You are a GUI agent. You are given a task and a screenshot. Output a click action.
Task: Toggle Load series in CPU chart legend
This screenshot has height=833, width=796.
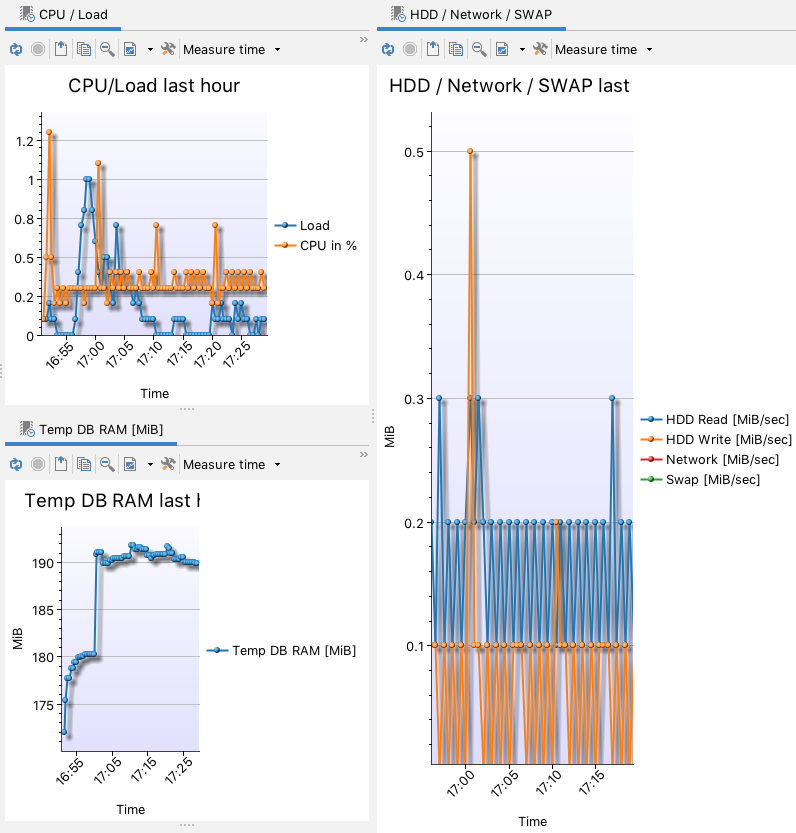click(x=314, y=226)
